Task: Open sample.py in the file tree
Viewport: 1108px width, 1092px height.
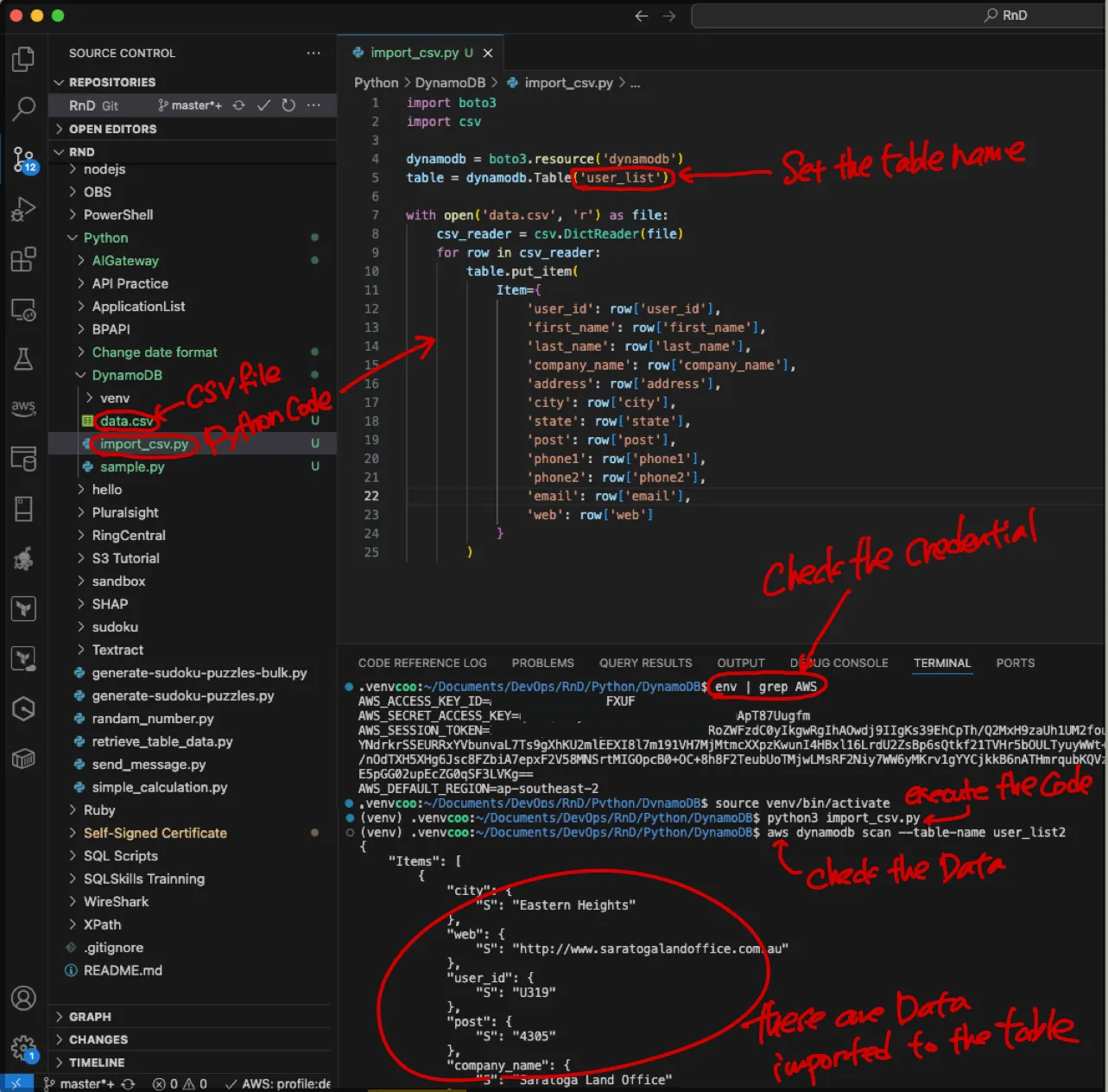Action: point(132,467)
